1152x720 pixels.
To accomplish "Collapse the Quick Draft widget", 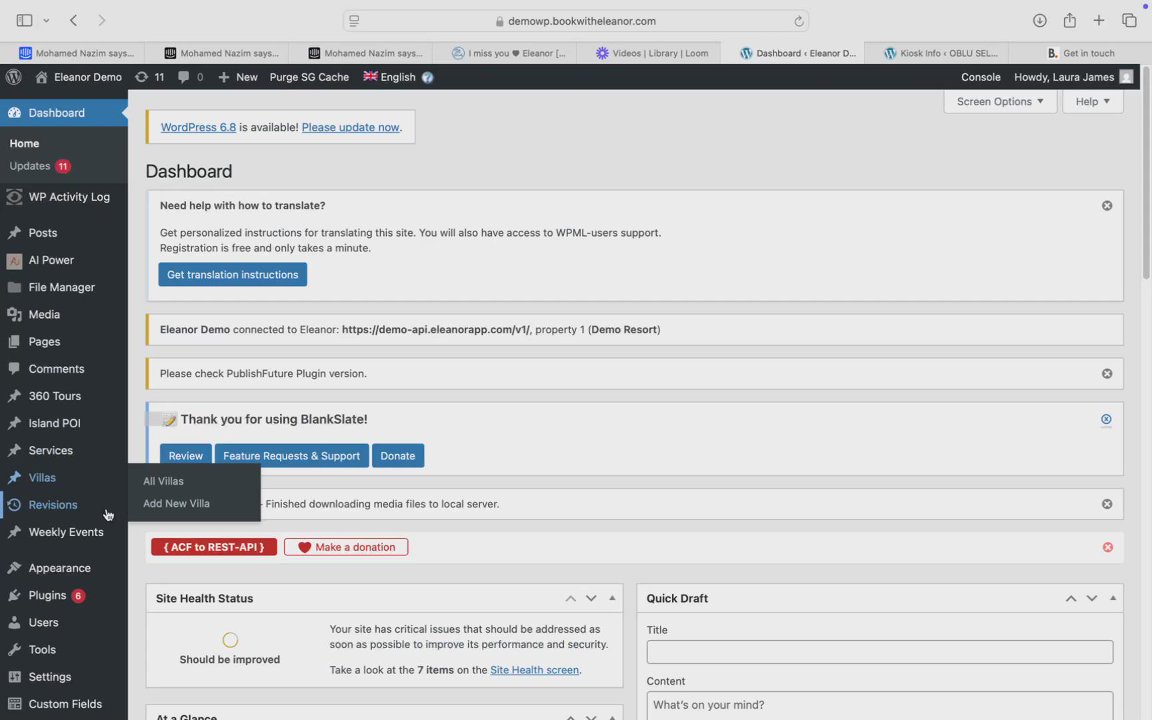I will tap(1113, 599).
